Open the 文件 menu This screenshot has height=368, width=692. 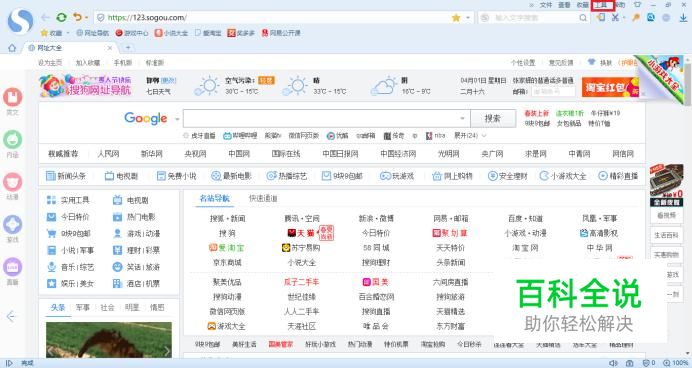pos(546,5)
